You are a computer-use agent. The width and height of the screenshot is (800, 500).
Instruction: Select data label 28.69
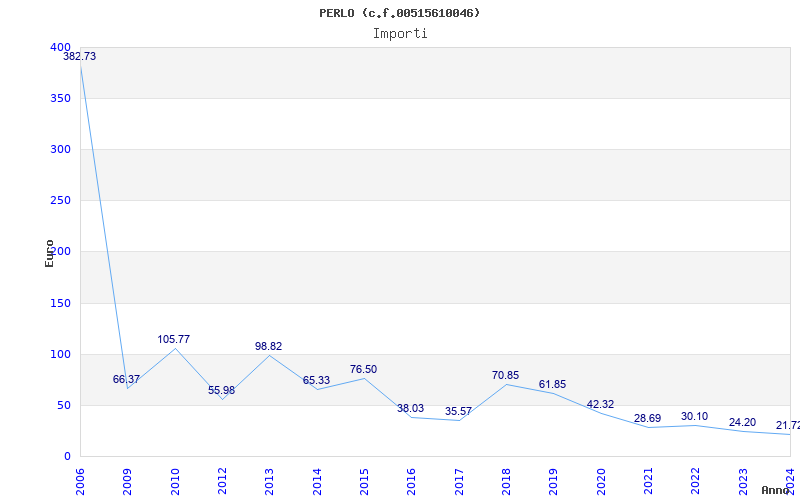[x=647, y=419]
